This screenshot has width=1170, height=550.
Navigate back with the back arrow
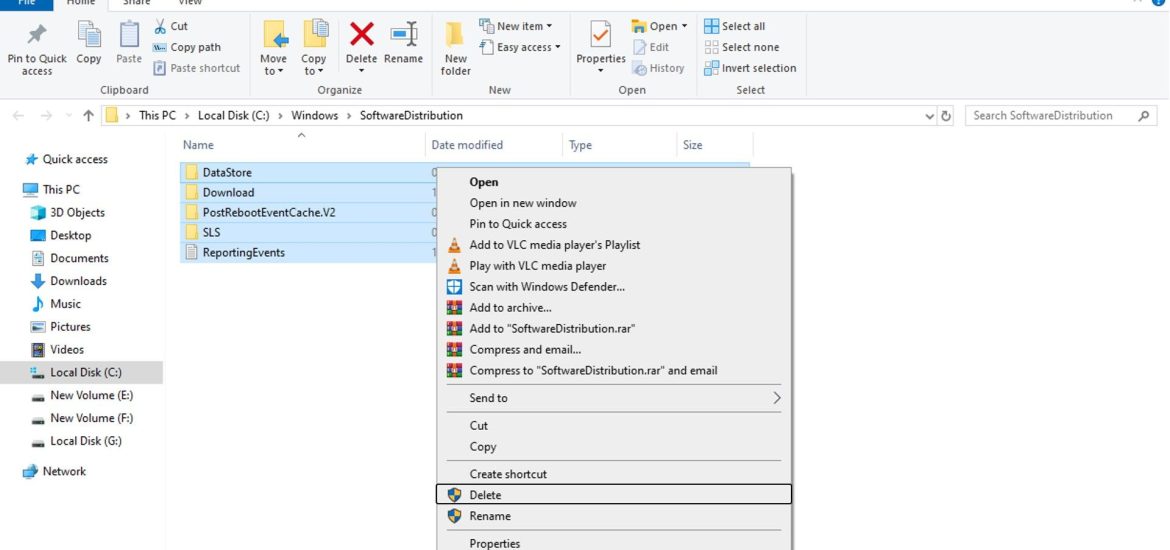click(19, 116)
